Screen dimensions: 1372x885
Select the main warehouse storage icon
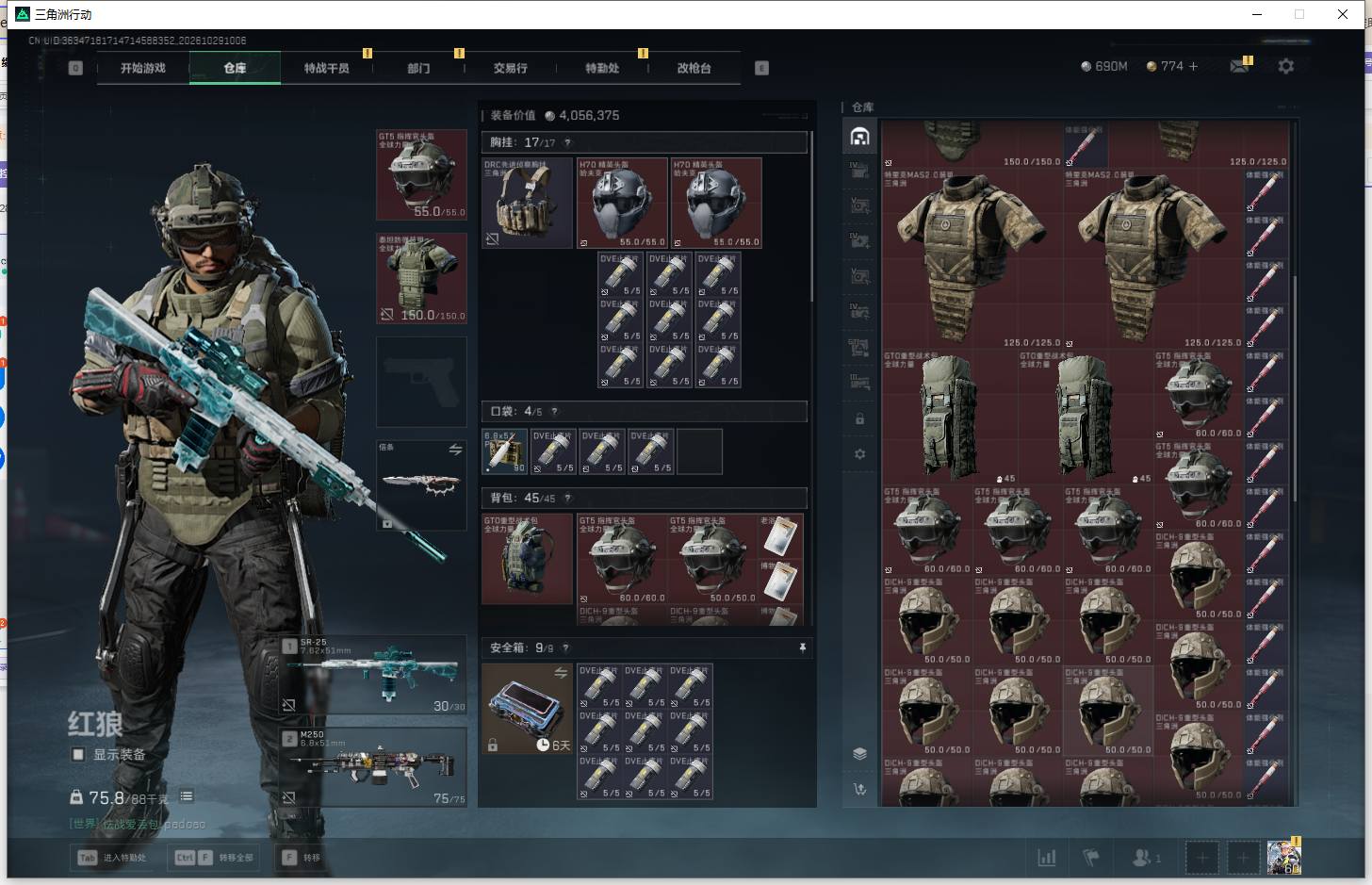pyautogui.click(x=859, y=137)
